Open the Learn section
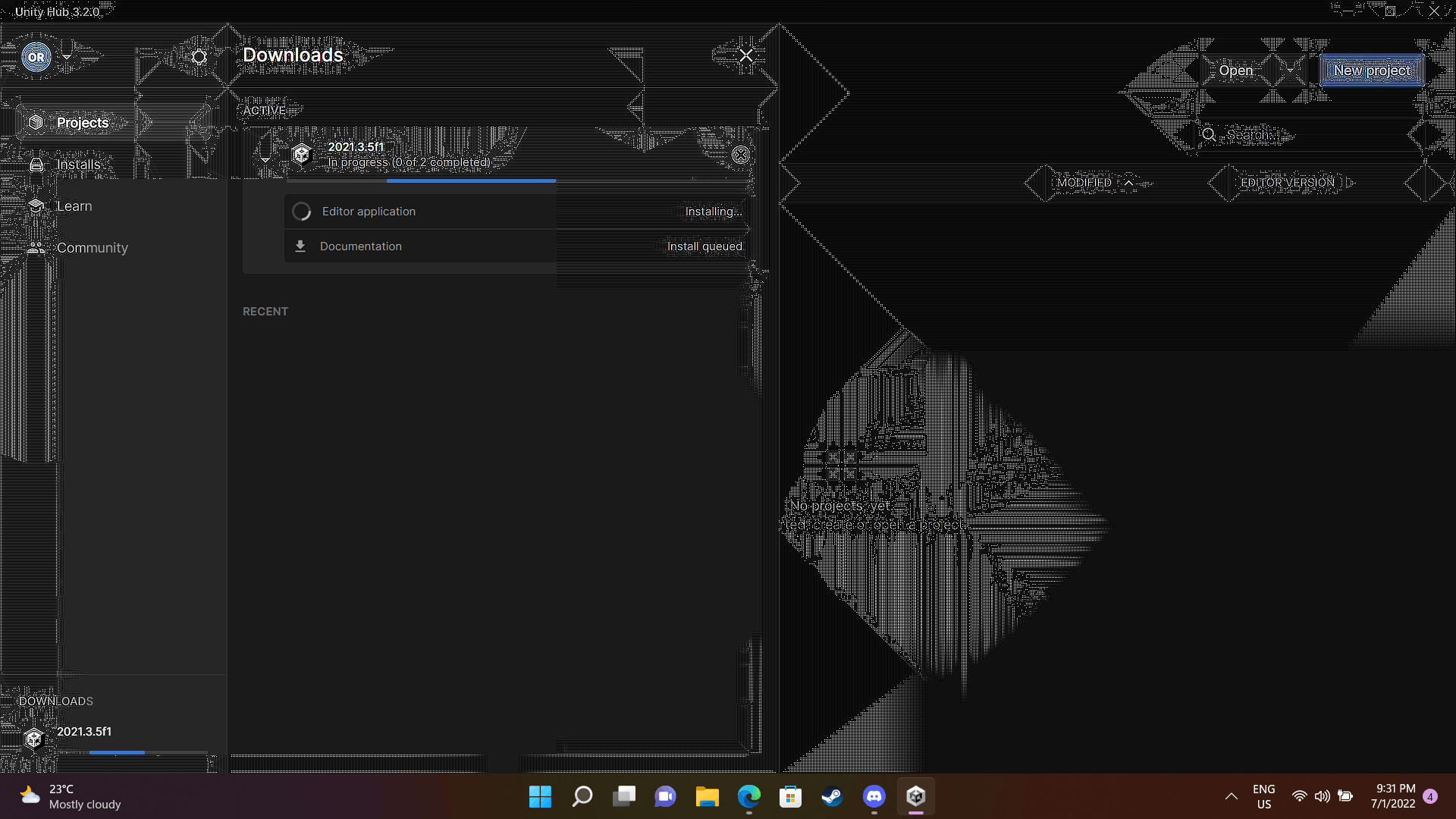Screen dimensions: 1456x819 [x=74, y=206]
